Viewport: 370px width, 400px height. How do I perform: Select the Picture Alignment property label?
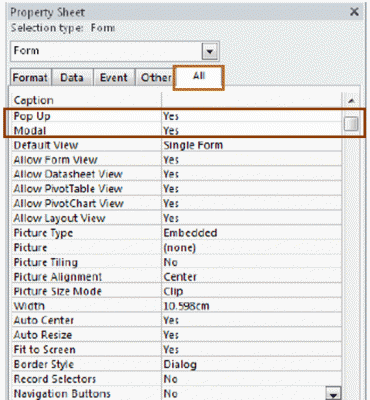point(58,277)
